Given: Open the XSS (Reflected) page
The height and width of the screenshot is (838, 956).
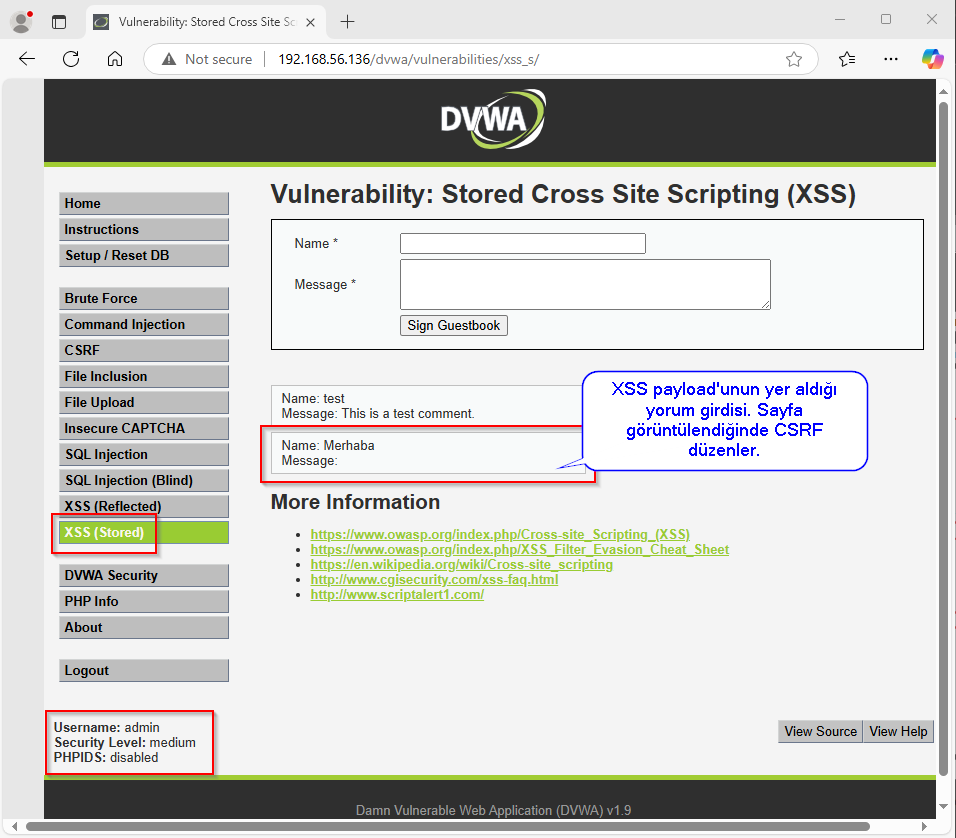Looking at the screenshot, I should [x=144, y=506].
